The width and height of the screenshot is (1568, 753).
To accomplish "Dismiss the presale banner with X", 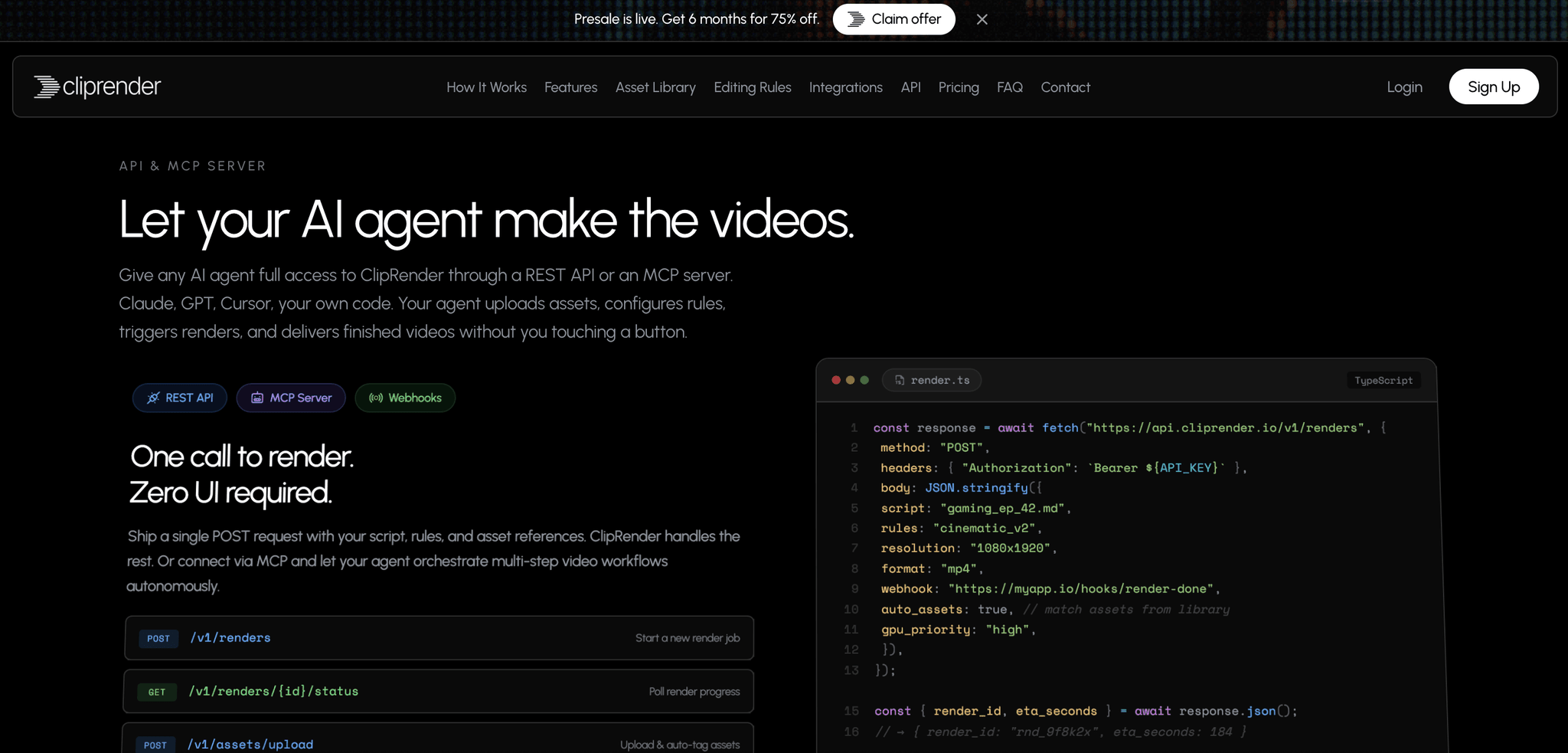I will coord(982,19).
